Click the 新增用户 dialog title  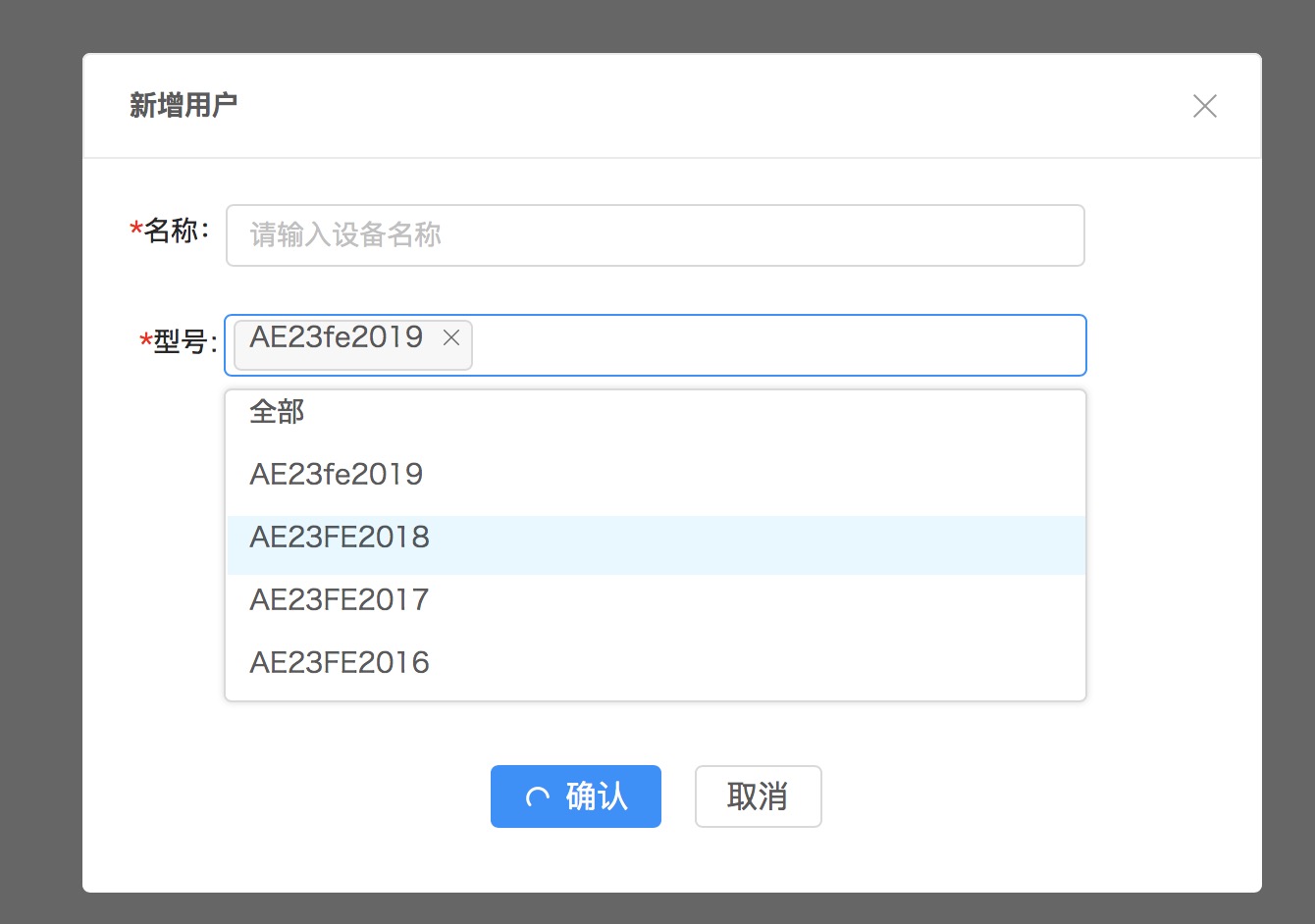[184, 105]
